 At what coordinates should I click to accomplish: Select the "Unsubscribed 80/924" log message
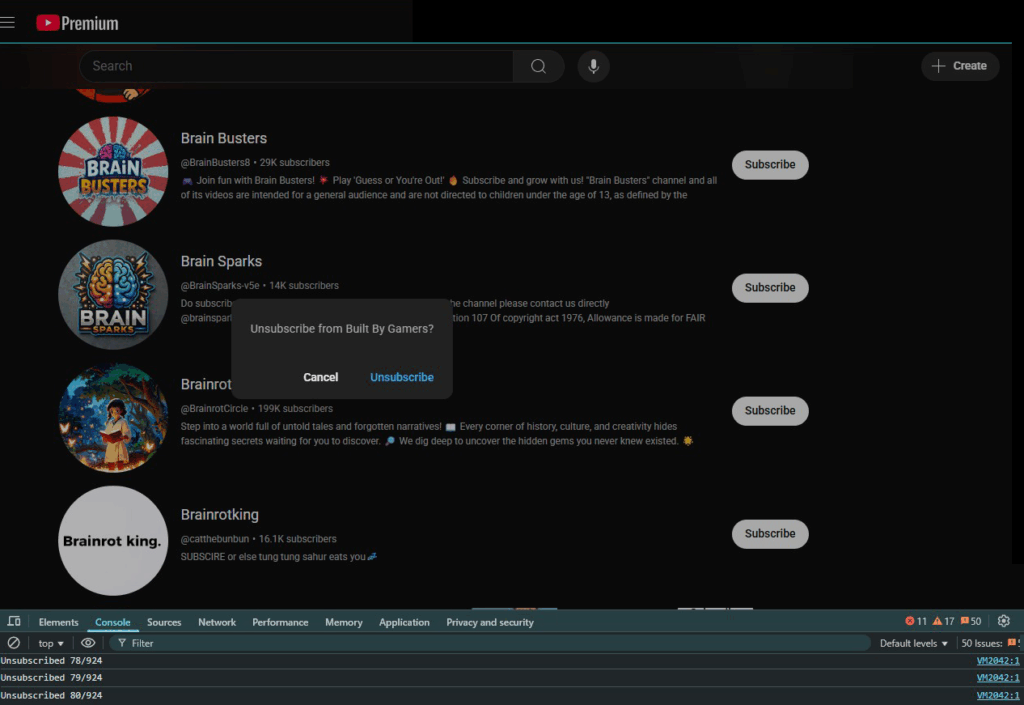52,695
